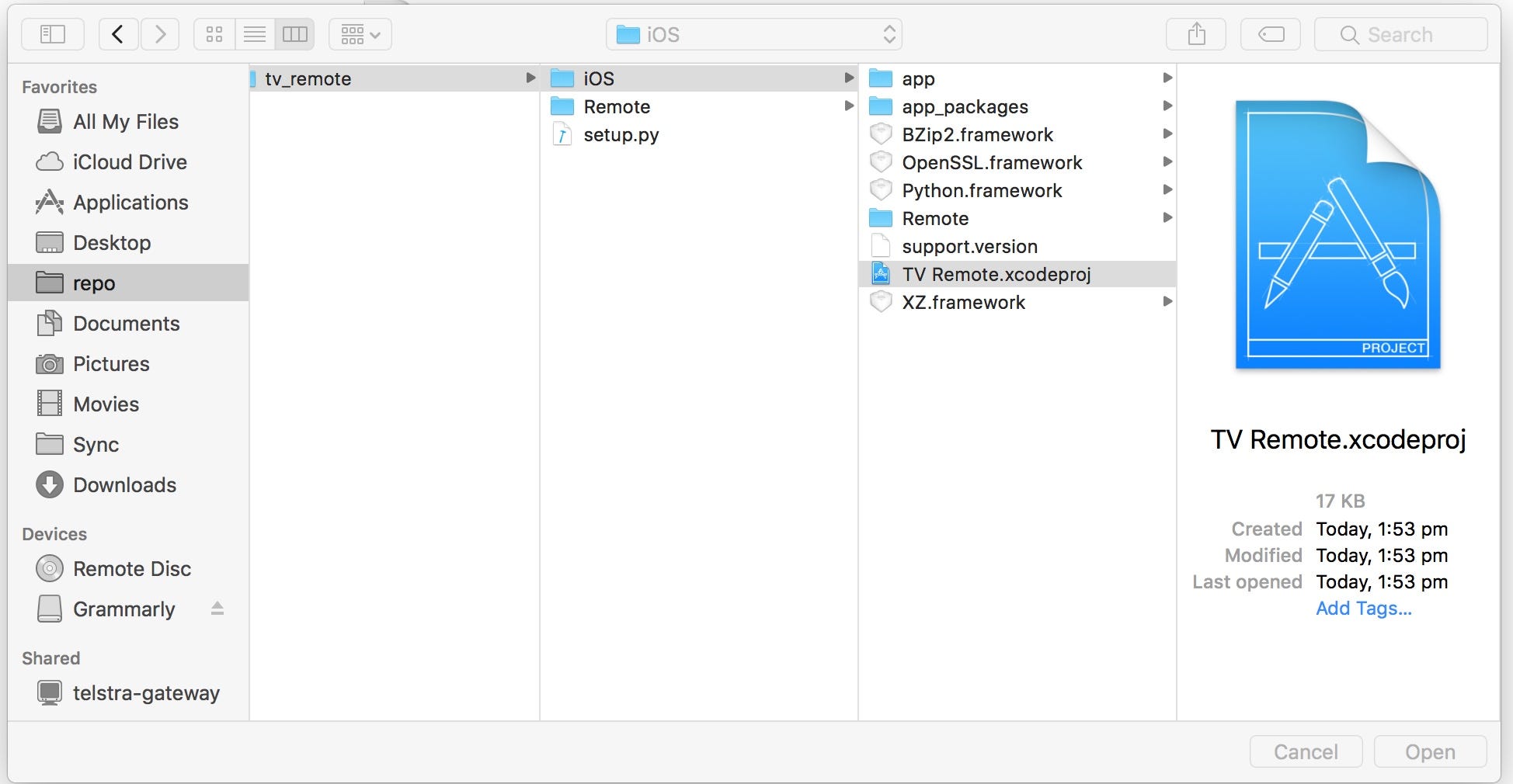Viewport: 1513px width, 784px height.
Task: Expand the XZ.framework arrow
Action: pos(1167,301)
